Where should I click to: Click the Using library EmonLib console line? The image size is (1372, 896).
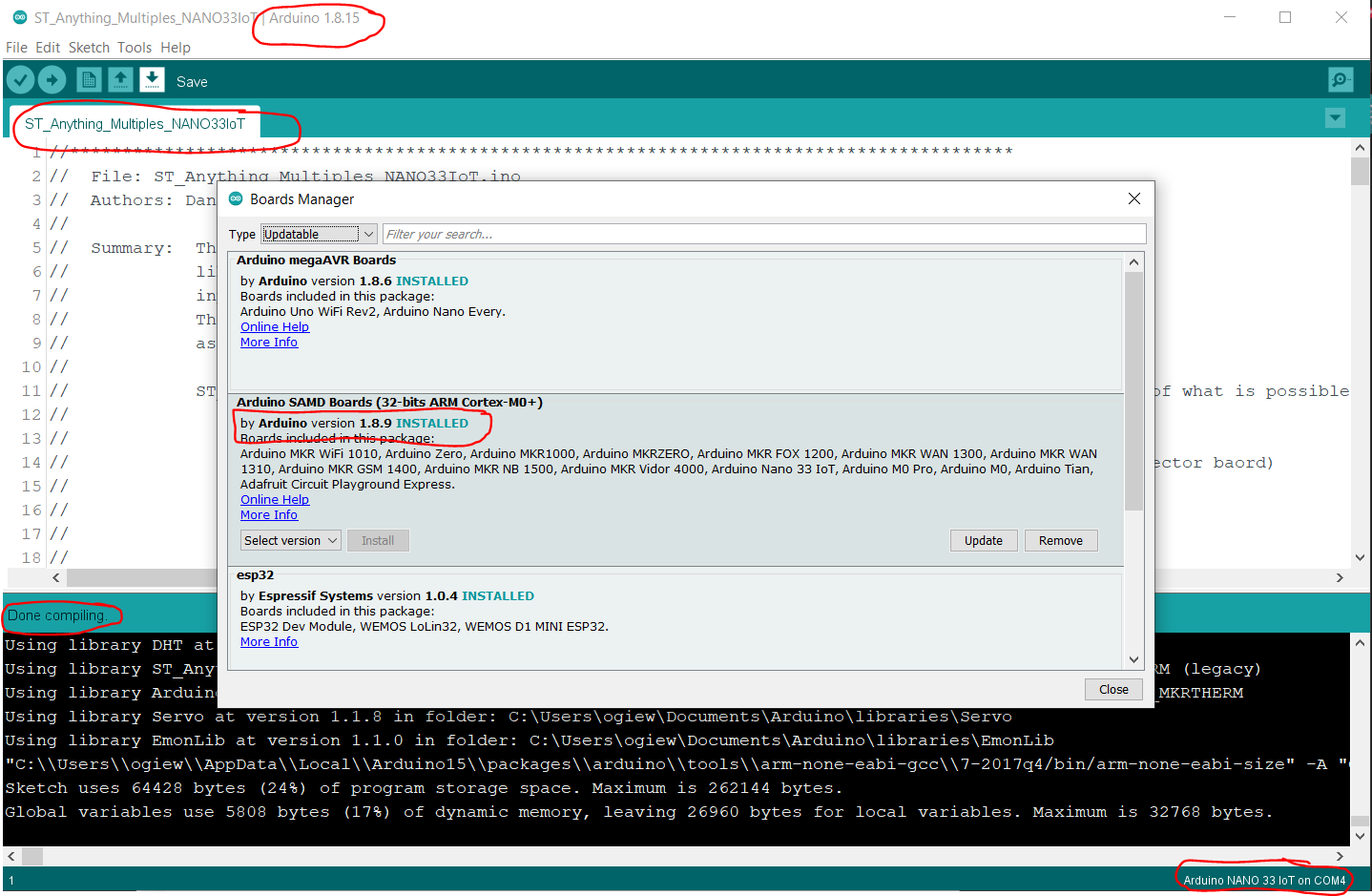530,740
